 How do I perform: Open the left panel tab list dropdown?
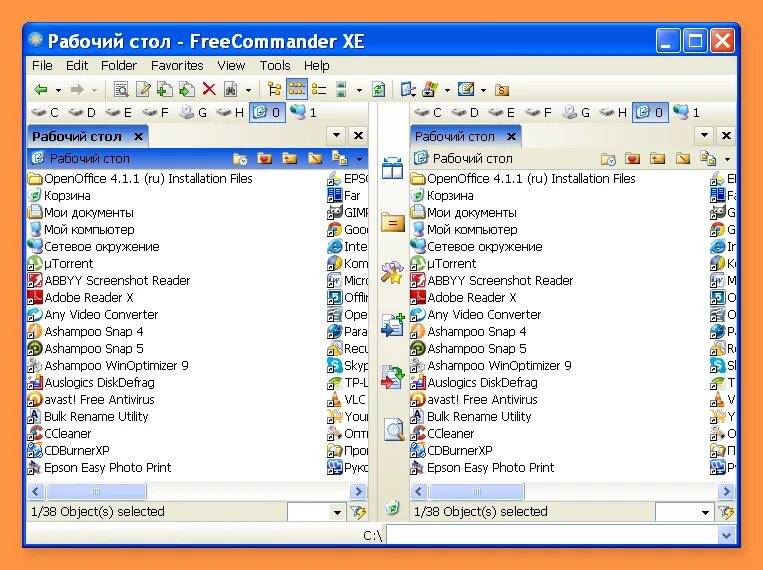[x=336, y=135]
